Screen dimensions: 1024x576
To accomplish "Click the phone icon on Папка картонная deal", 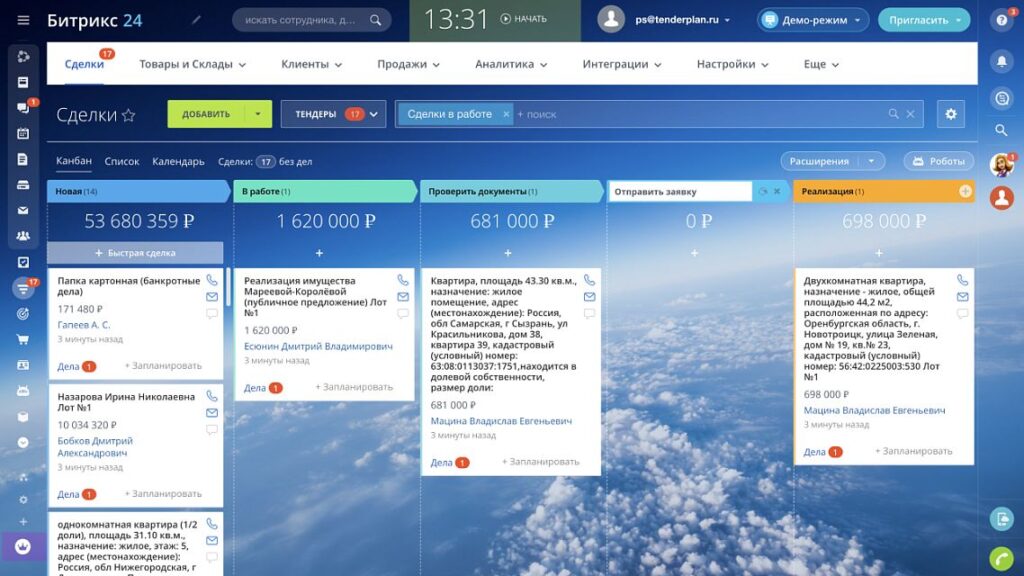I will 212,280.
